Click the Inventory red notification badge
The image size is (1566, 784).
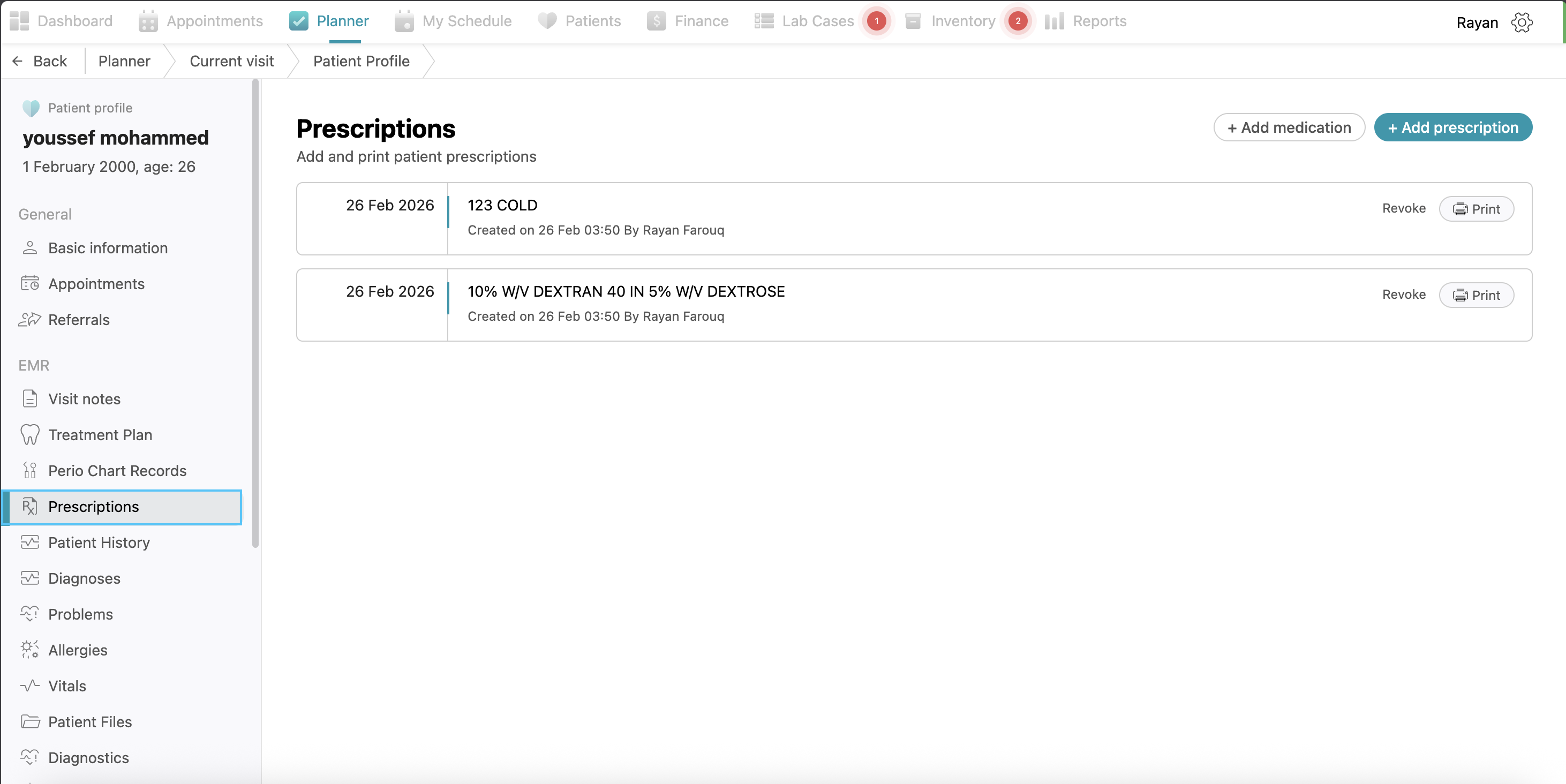[x=1018, y=21]
